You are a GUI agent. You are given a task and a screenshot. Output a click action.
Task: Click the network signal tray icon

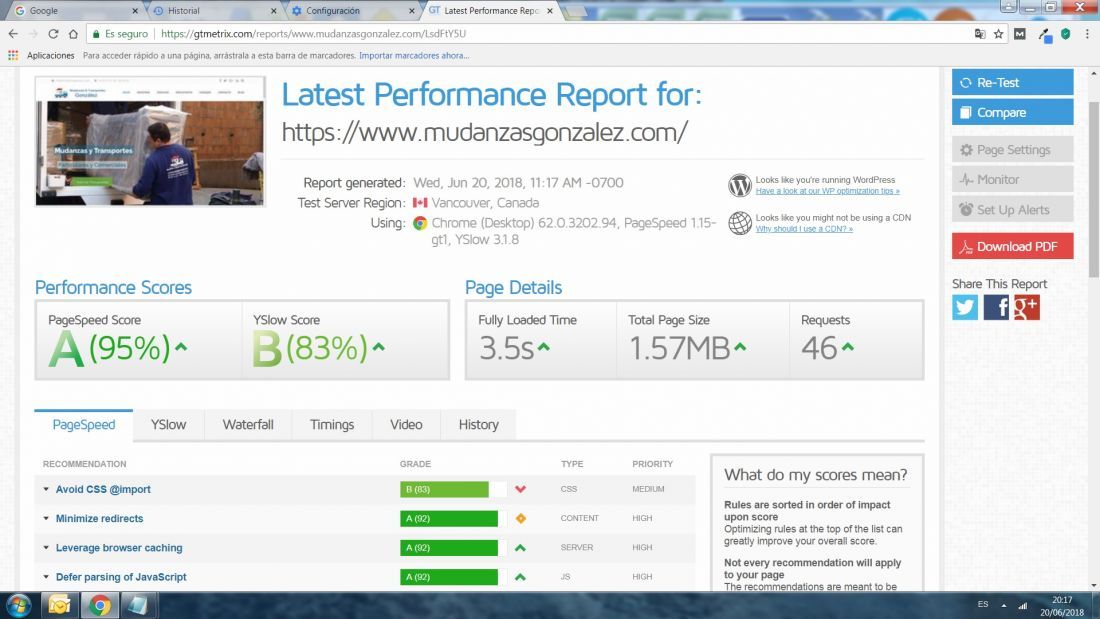pyautogui.click(x=1023, y=605)
